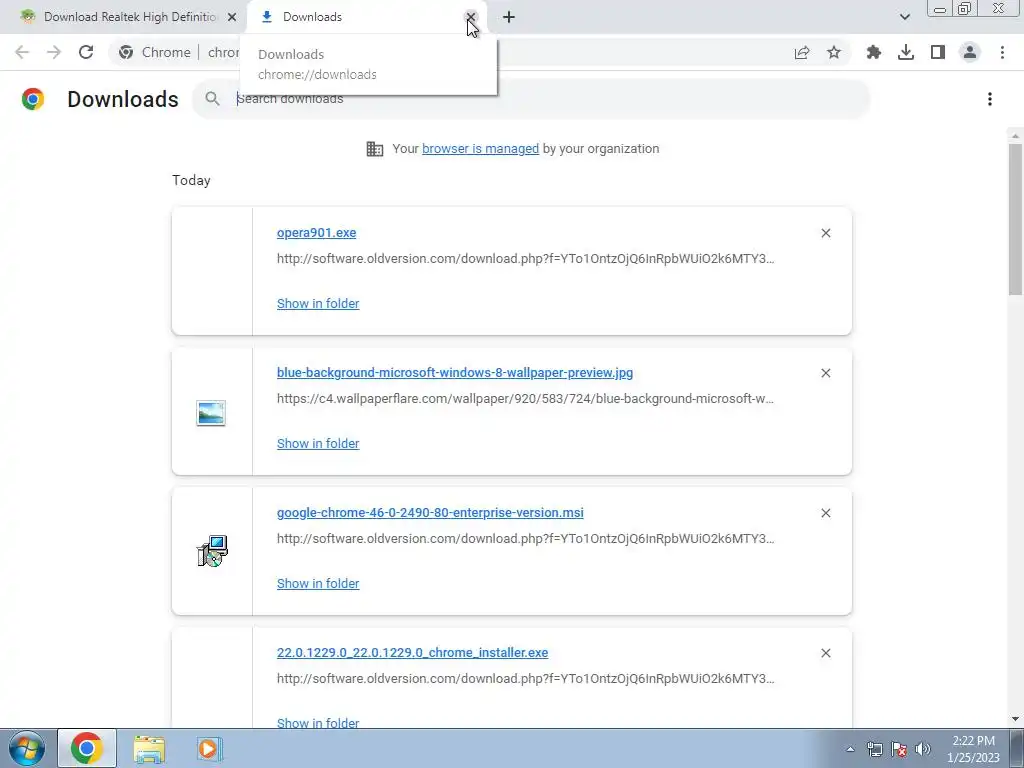Screen dimensions: 1024x768
Task: Click the Today date heading
Action: coord(191,180)
